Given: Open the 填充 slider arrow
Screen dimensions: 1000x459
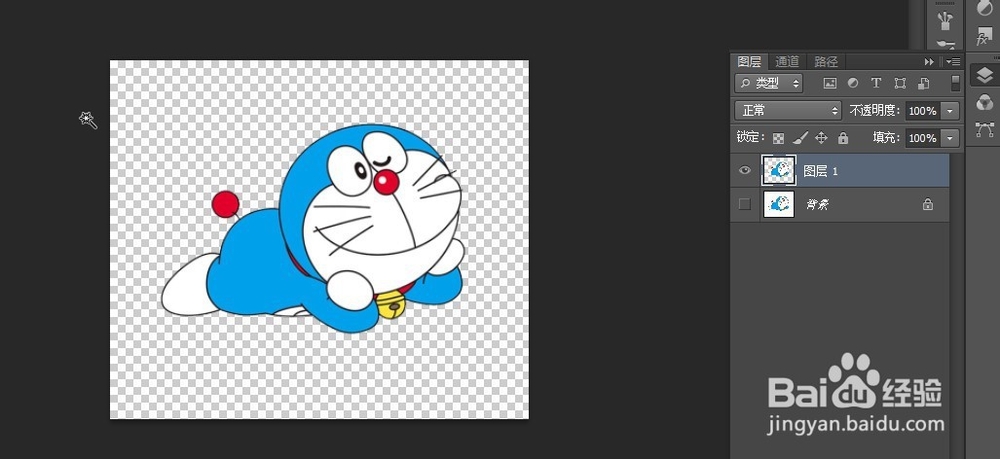Looking at the screenshot, I should 950,138.
